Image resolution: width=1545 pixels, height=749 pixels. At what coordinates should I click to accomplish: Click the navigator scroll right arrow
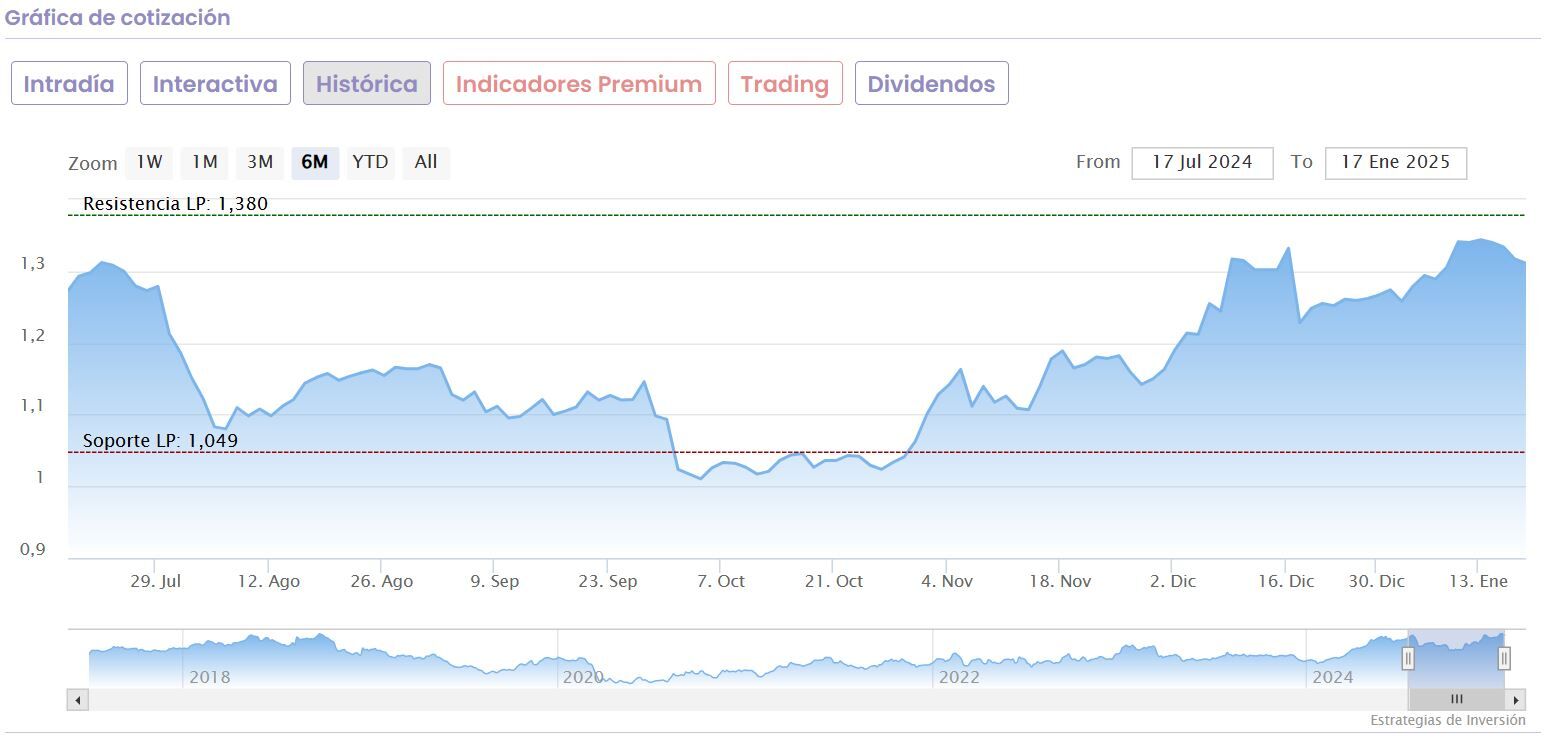point(1516,700)
